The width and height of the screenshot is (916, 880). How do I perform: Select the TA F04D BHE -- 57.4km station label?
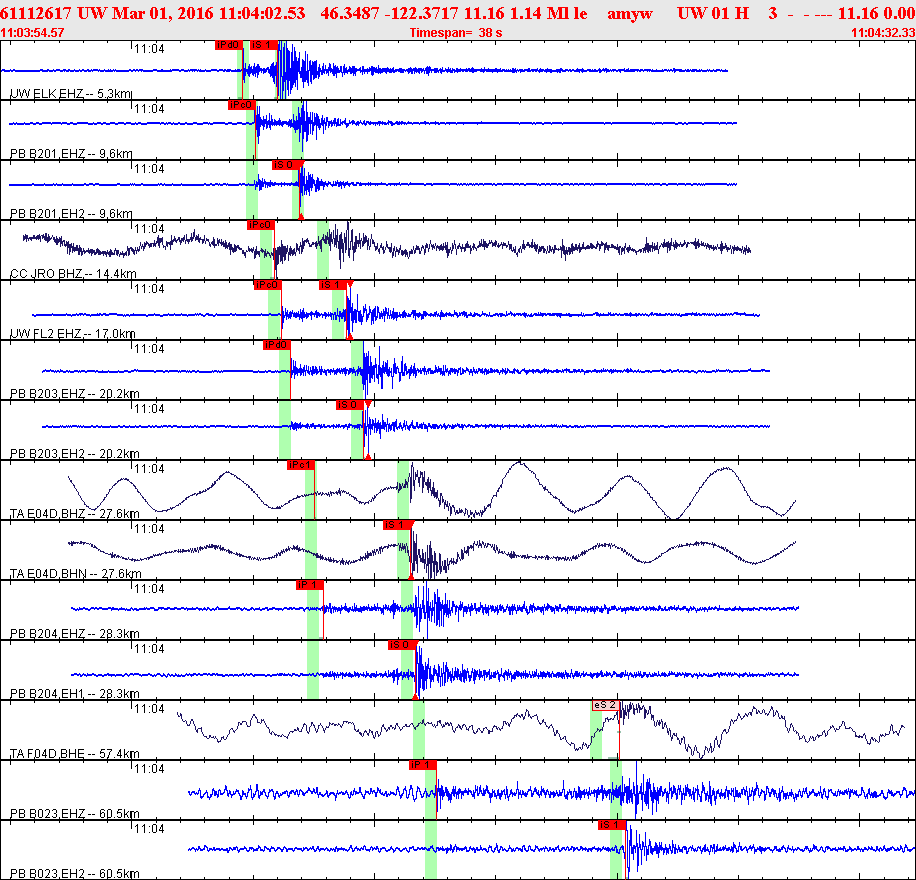point(75,754)
